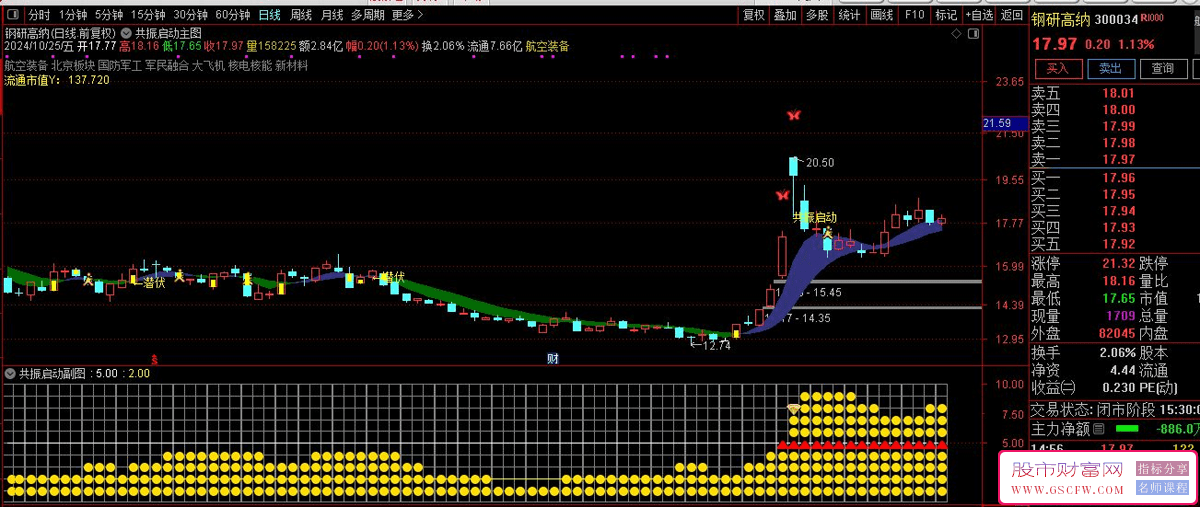Click the 共振启动 signal label on chart

pyautogui.click(x=815, y=217)
